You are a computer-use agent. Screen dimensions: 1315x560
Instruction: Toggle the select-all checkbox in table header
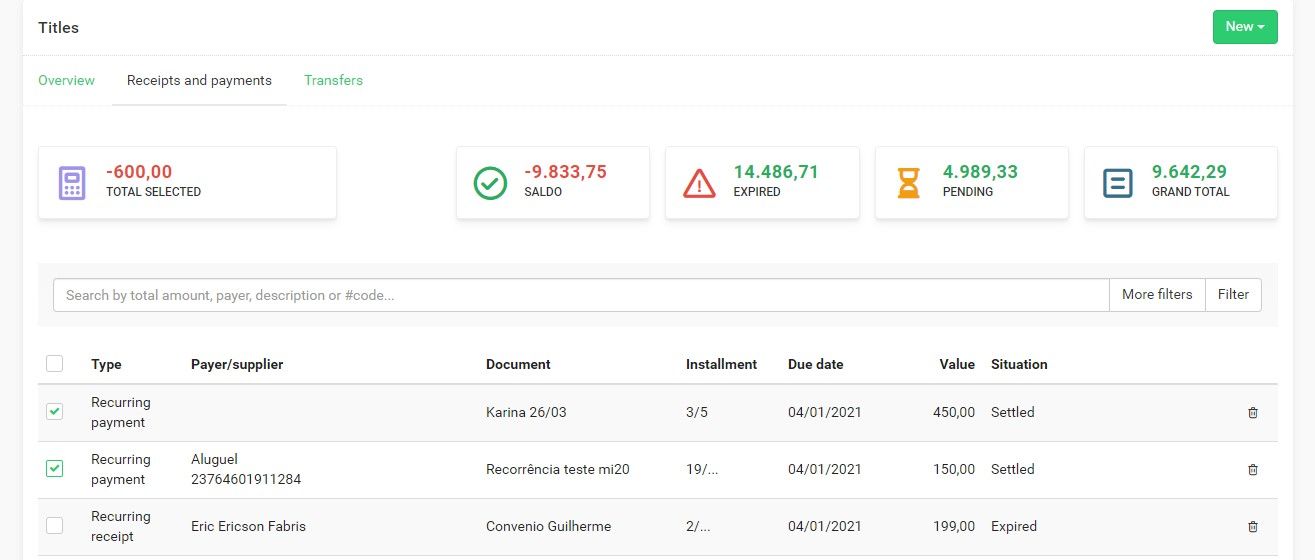pos(54,364)
